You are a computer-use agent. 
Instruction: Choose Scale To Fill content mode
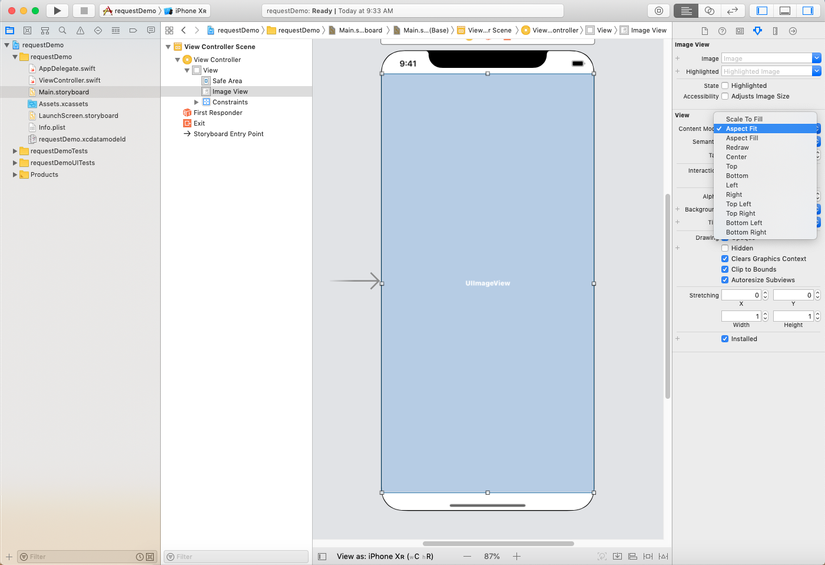(x=744, y=119)
